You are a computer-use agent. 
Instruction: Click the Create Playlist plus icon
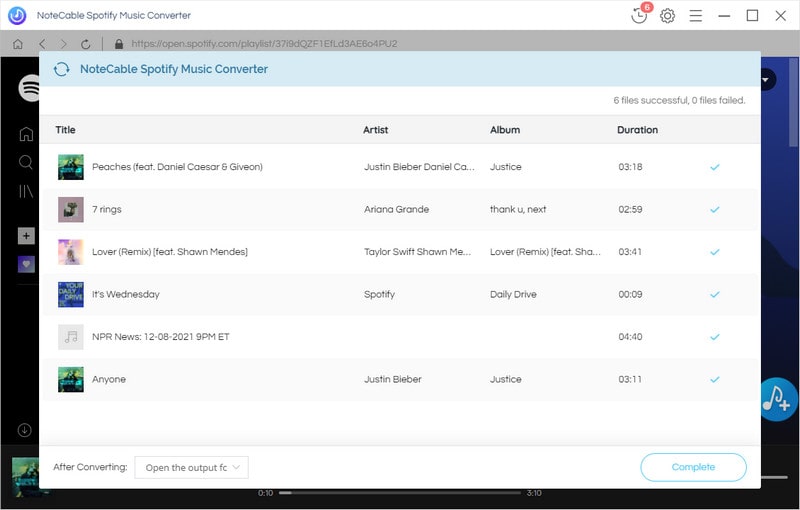27,236
